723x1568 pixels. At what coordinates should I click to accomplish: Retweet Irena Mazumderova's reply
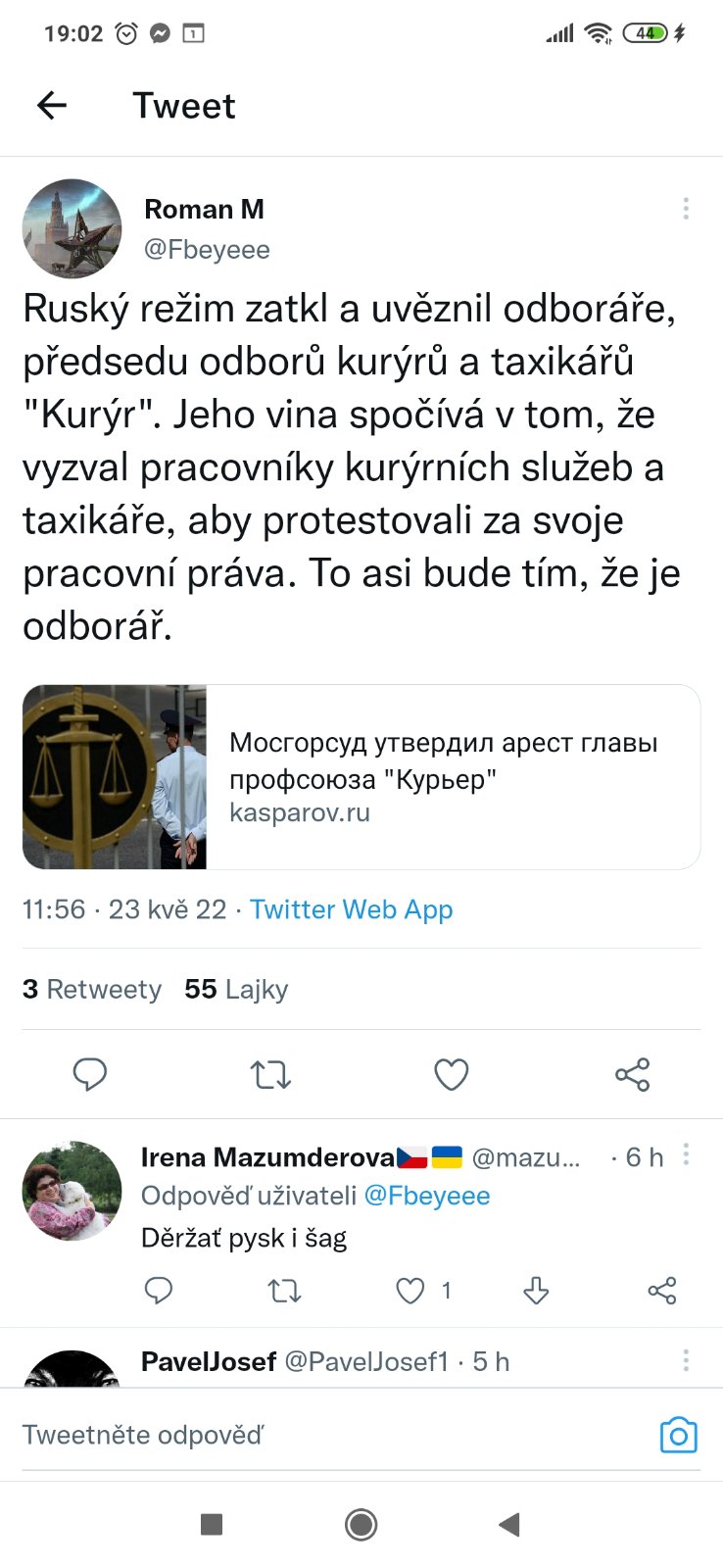click(x=284, y=1291)
